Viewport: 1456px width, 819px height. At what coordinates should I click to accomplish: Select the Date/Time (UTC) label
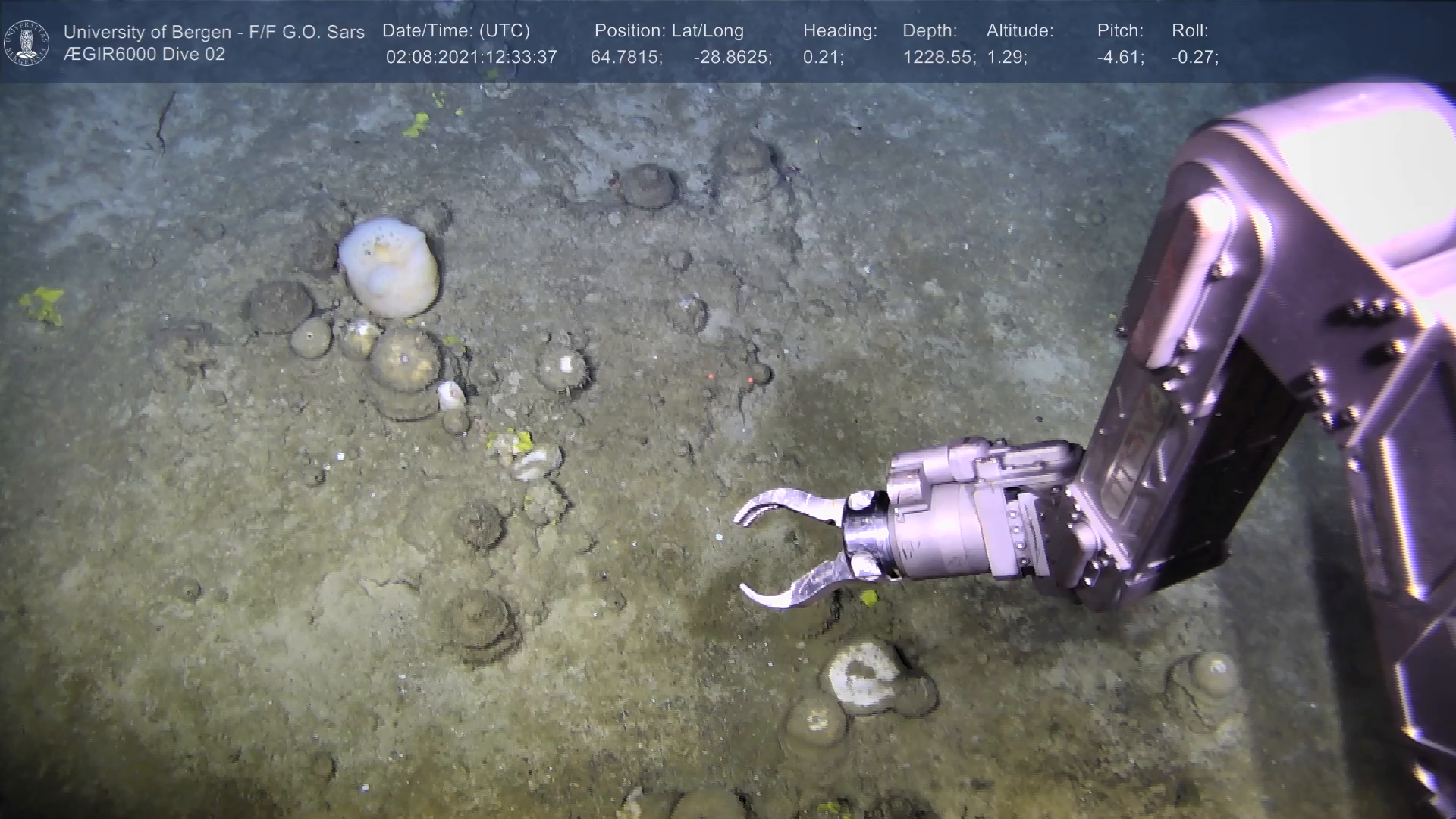pyautogui.click(x=456, y=31)
